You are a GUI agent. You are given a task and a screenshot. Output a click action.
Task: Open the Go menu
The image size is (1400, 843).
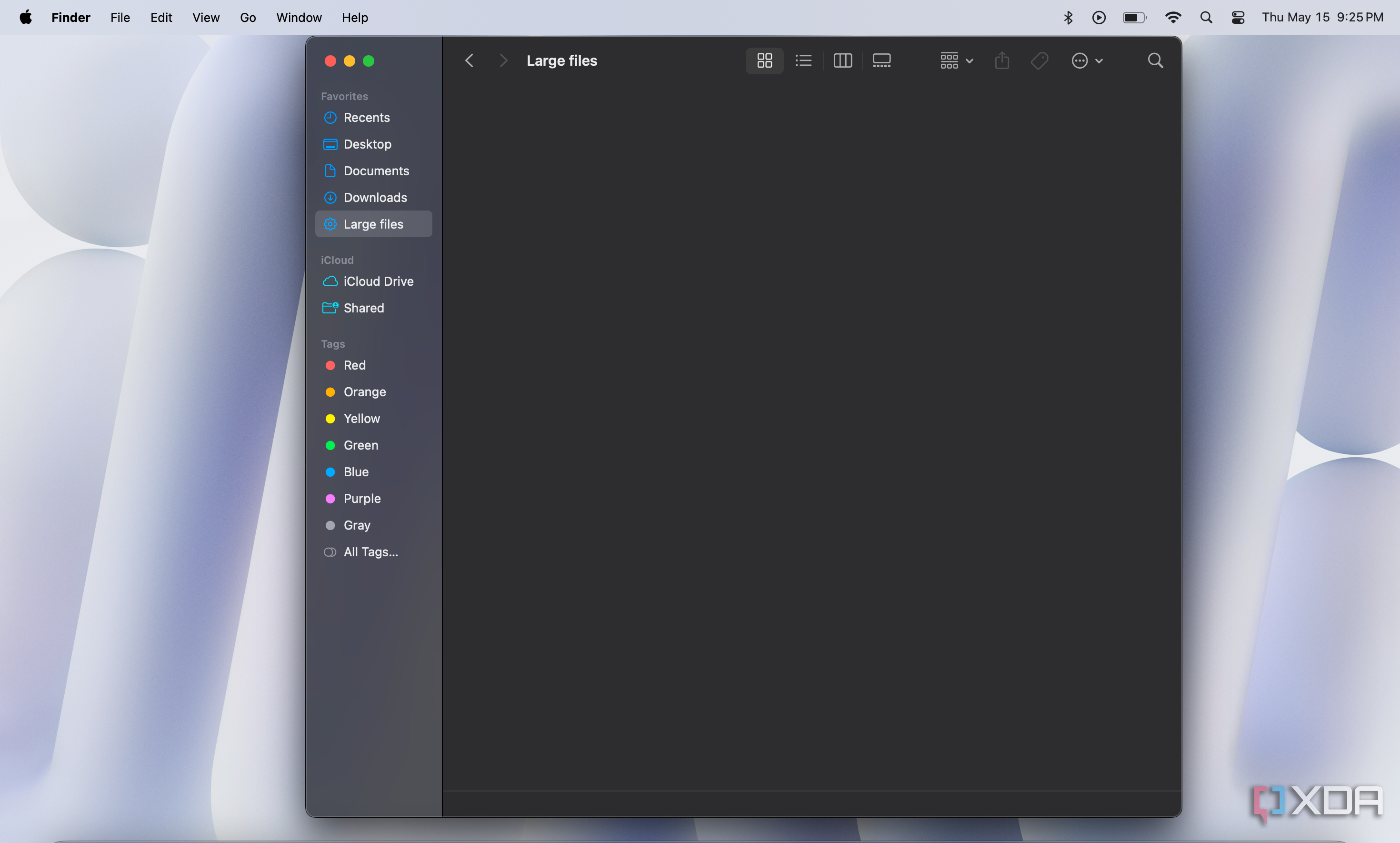click(x=248, y=18)
